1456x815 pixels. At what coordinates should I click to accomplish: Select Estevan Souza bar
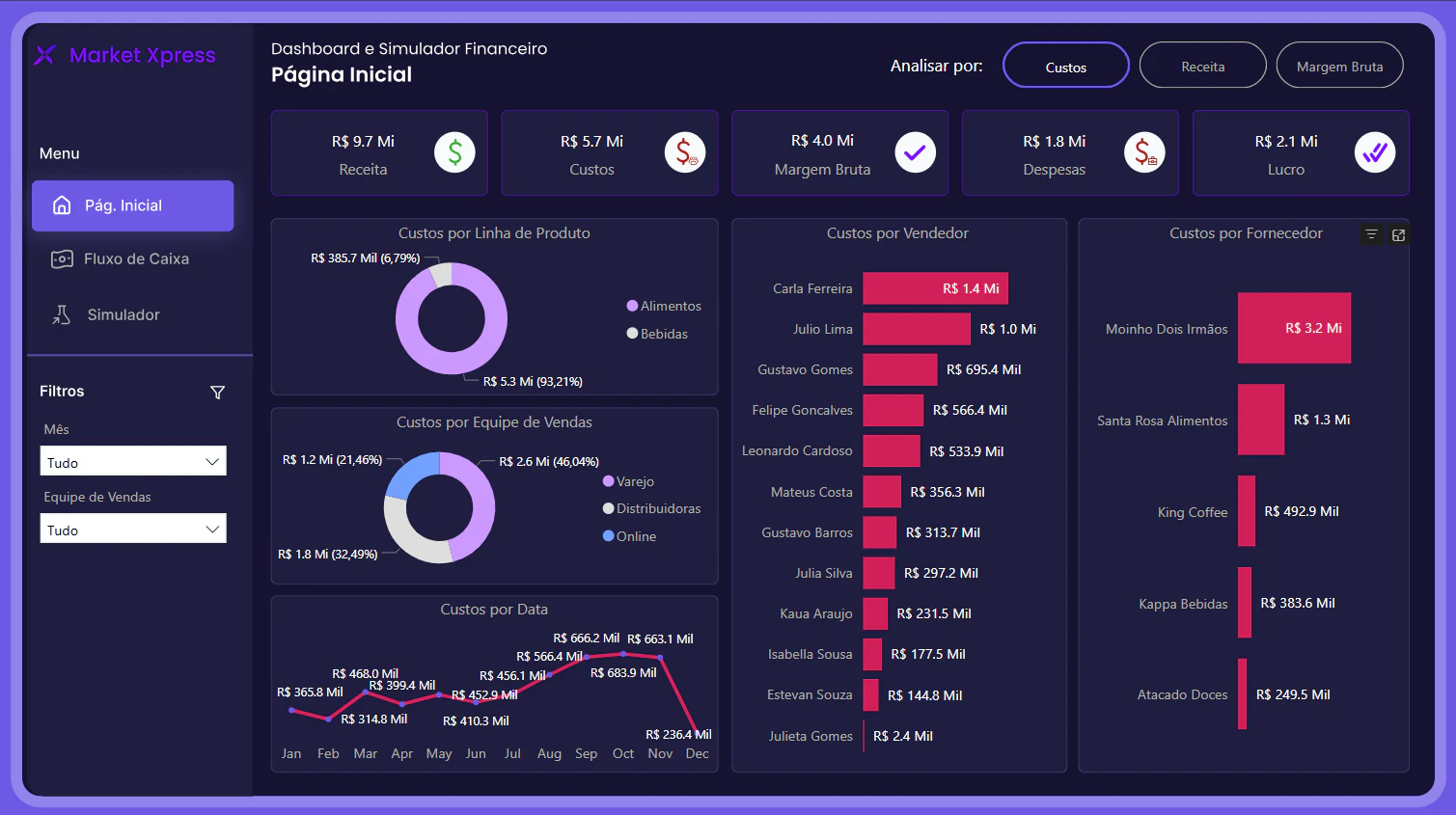click(871, 694)
